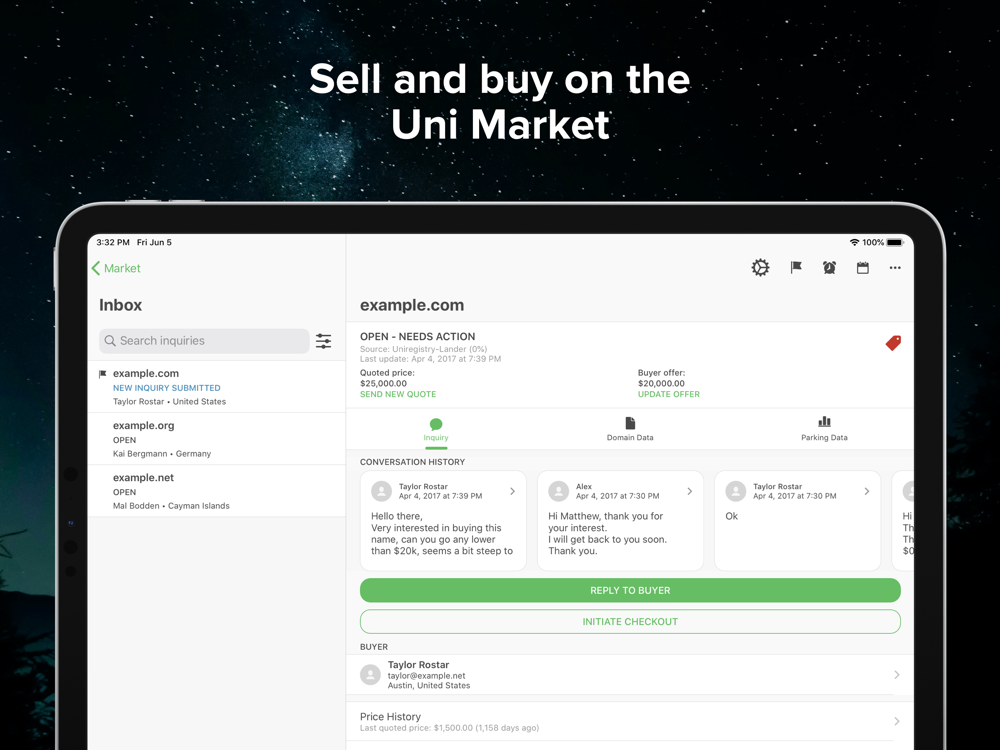Screen dimensions: 1000x750
Task: Open the calendar icon in the toolbar
Action: pyautogui.click(x=862, y=268)
